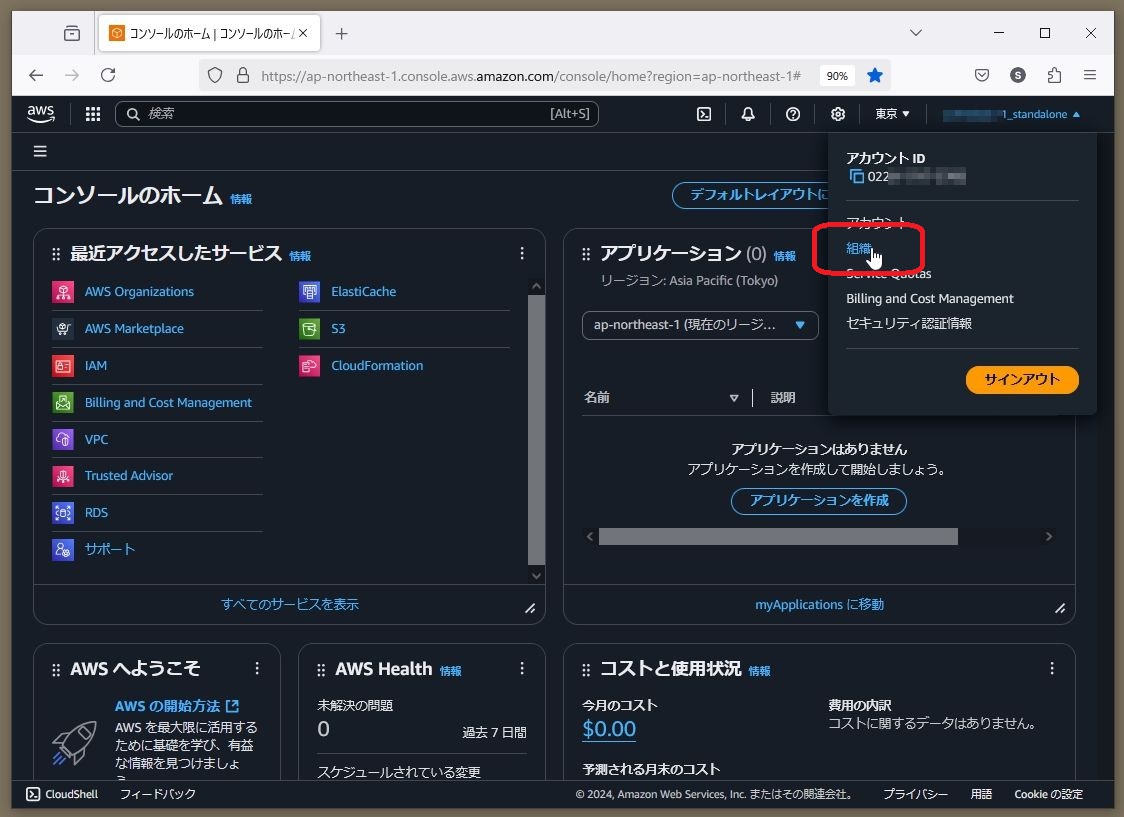Open the プライバシー footer link

[915, 794]
